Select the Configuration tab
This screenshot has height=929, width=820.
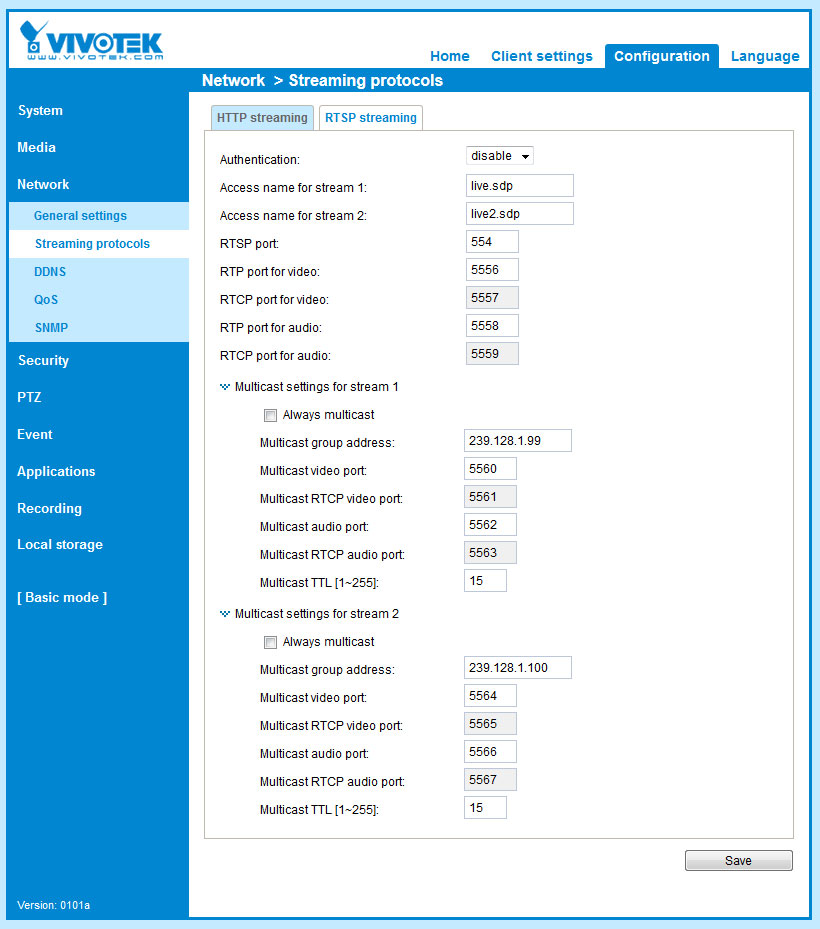pyautogui.click(x=662, y=56)
